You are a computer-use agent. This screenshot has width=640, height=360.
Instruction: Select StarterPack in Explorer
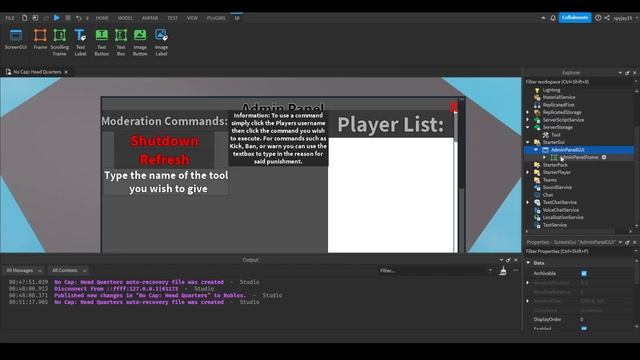(x=555, y=165)
